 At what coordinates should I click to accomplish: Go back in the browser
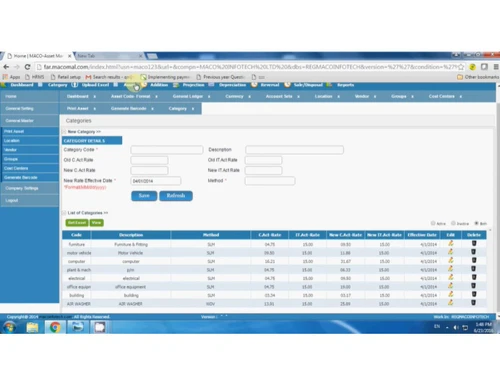(6, 67)
